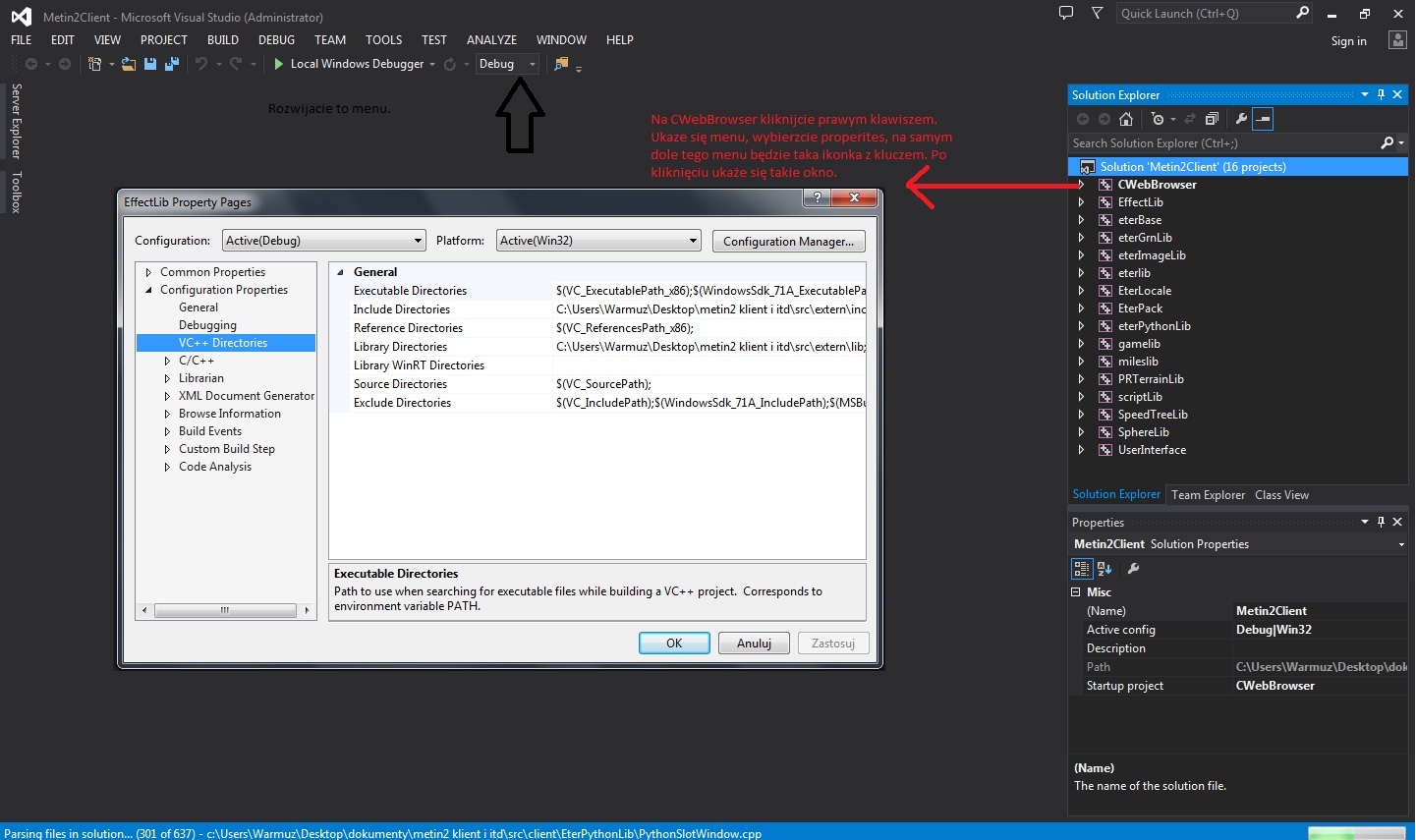Save the current file with the disk icon
This screenshot has width=1416, height=840.
click(150, 64)
